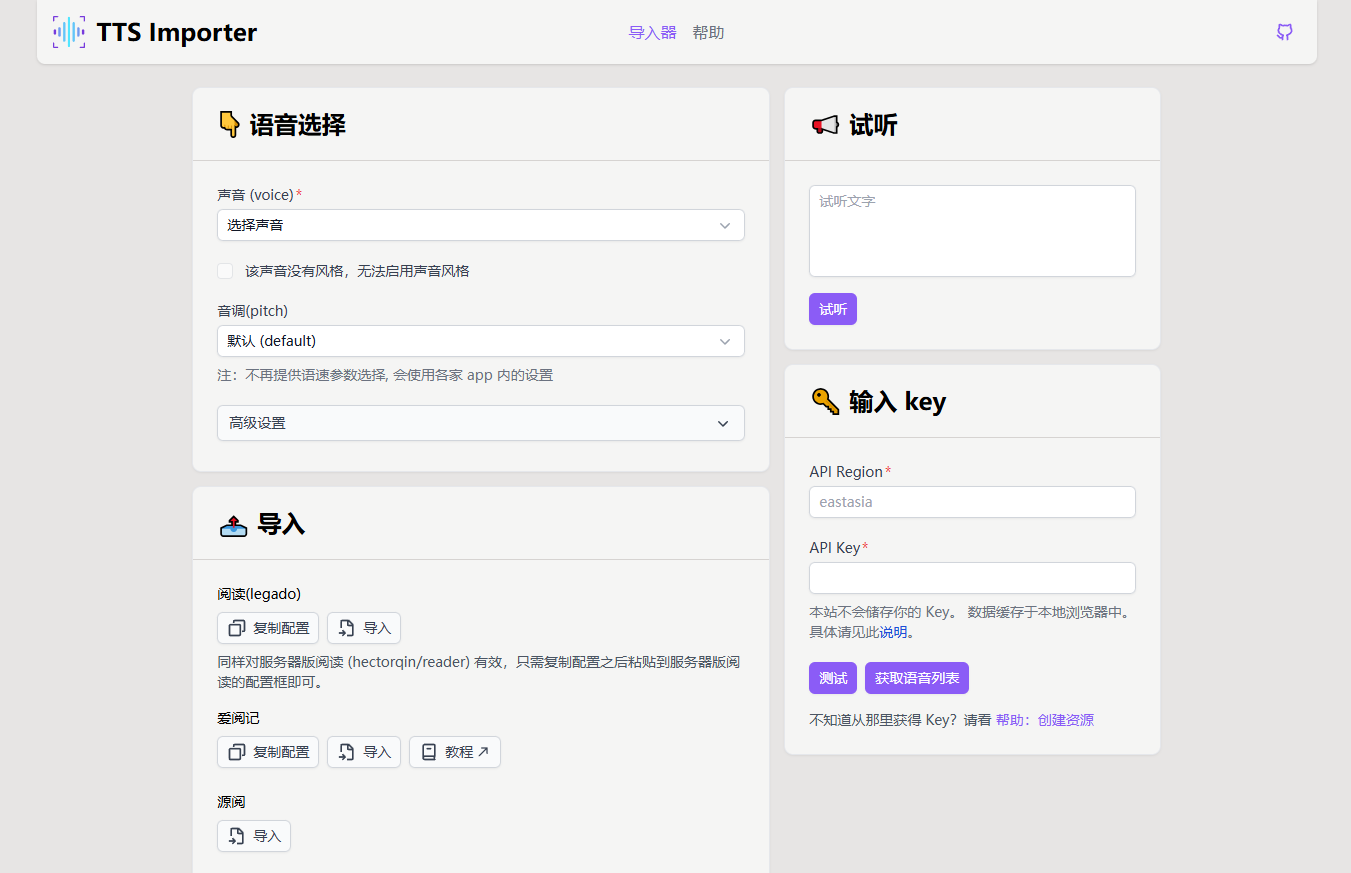The image size is (1351, 873).
Task: Click 导入 under 爱阅记
Action: (364, 752)
